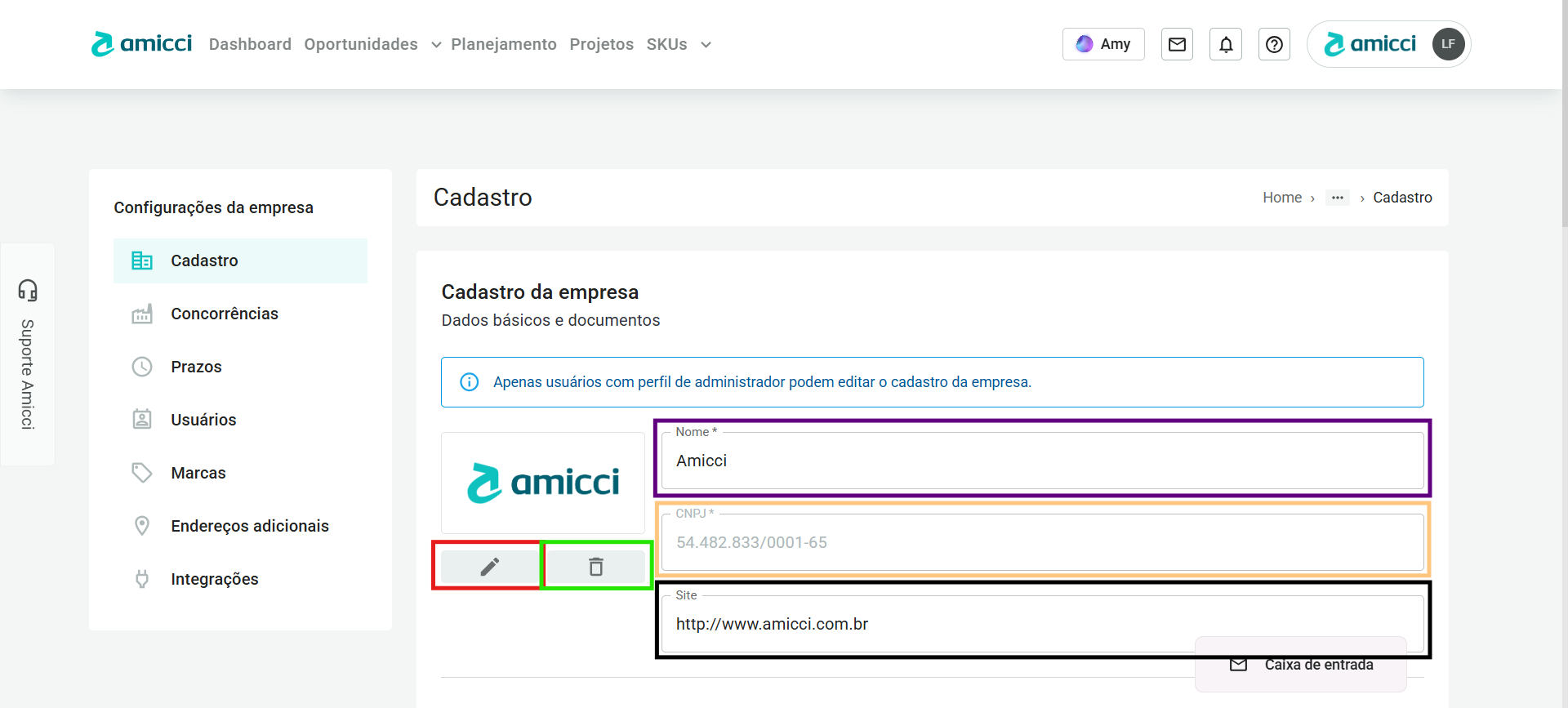Expand the breadcrumb ellipsis menu
1568x708 pixels.
pos(1337,198)
